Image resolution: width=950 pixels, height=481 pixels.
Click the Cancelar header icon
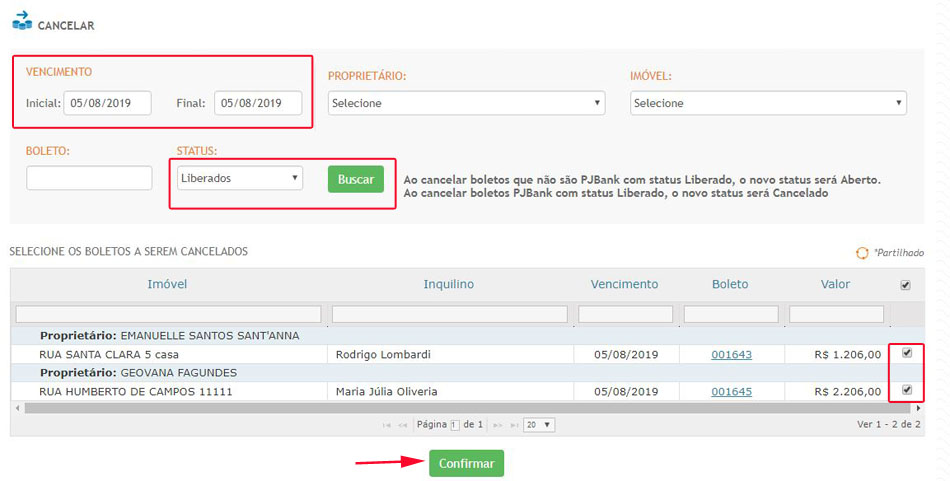pos(21,19)
